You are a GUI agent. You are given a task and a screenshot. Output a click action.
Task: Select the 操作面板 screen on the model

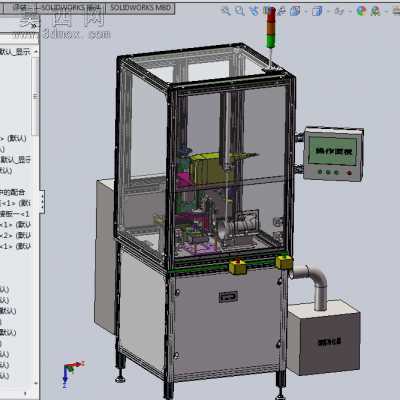[x=333, y=151]
